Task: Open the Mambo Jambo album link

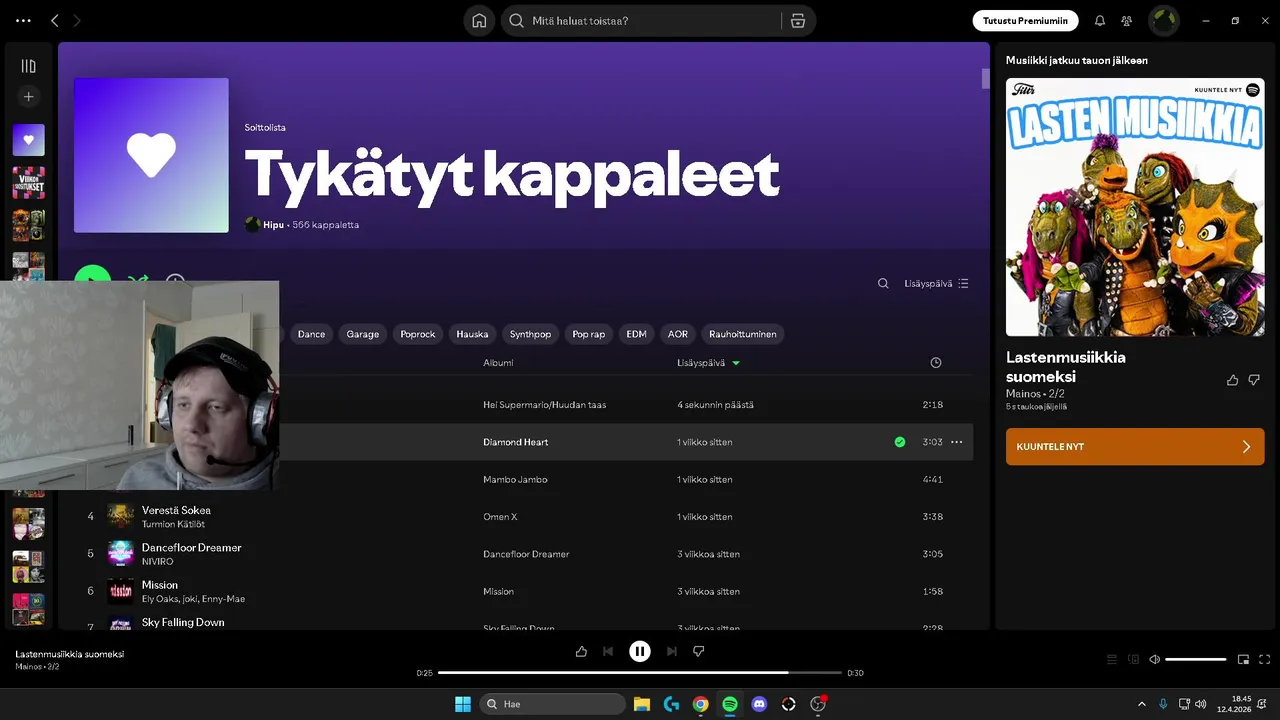Action: tap(515, 480)
